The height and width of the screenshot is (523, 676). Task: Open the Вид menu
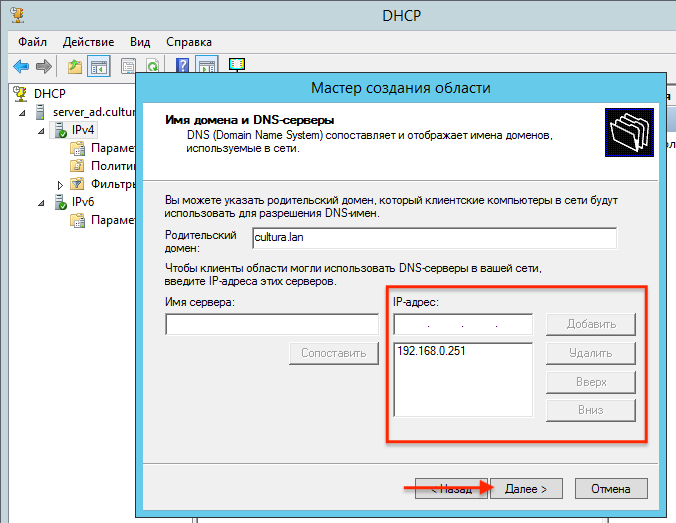click(x=140, y=42)
